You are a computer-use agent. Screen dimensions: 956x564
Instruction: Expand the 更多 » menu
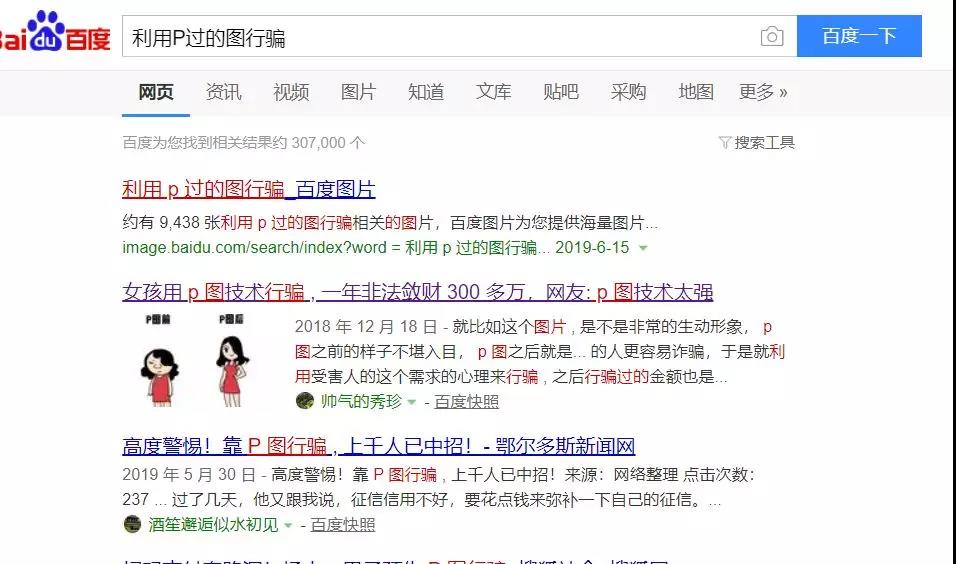point(763,92)
